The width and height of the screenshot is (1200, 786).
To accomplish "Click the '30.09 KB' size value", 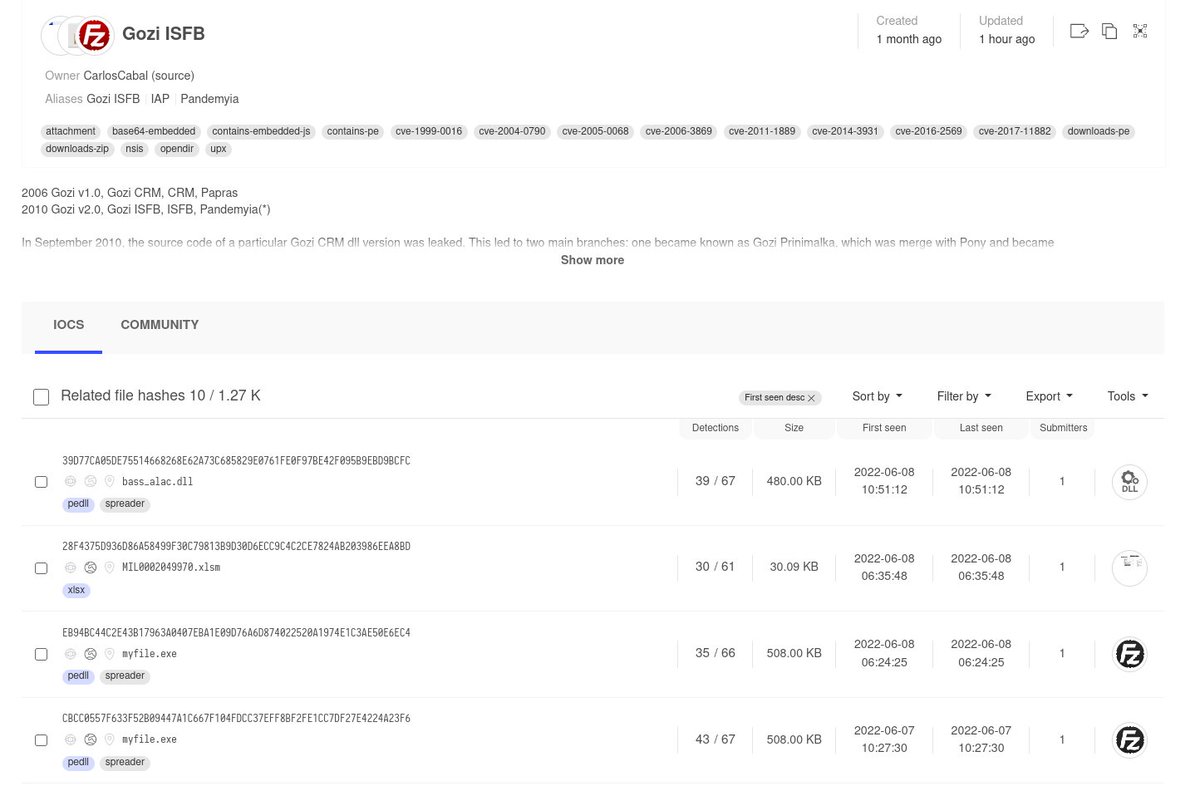I will pyautogui.click(x=794, y=567).
